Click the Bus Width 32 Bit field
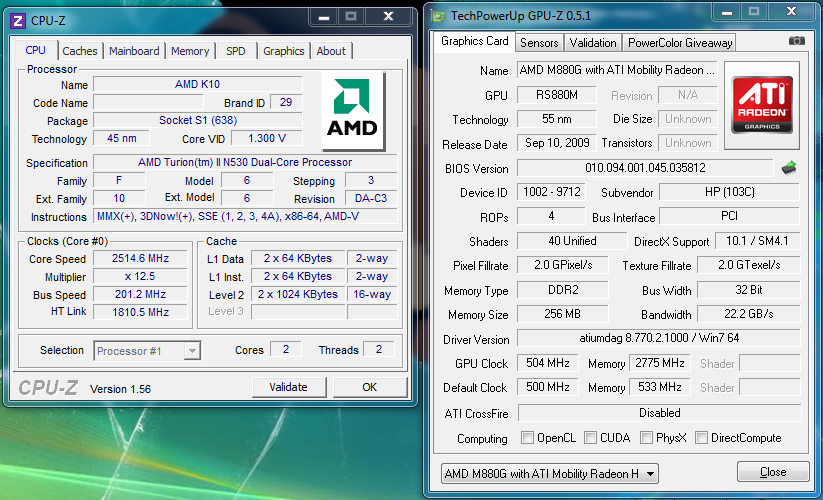 point(748,290)
